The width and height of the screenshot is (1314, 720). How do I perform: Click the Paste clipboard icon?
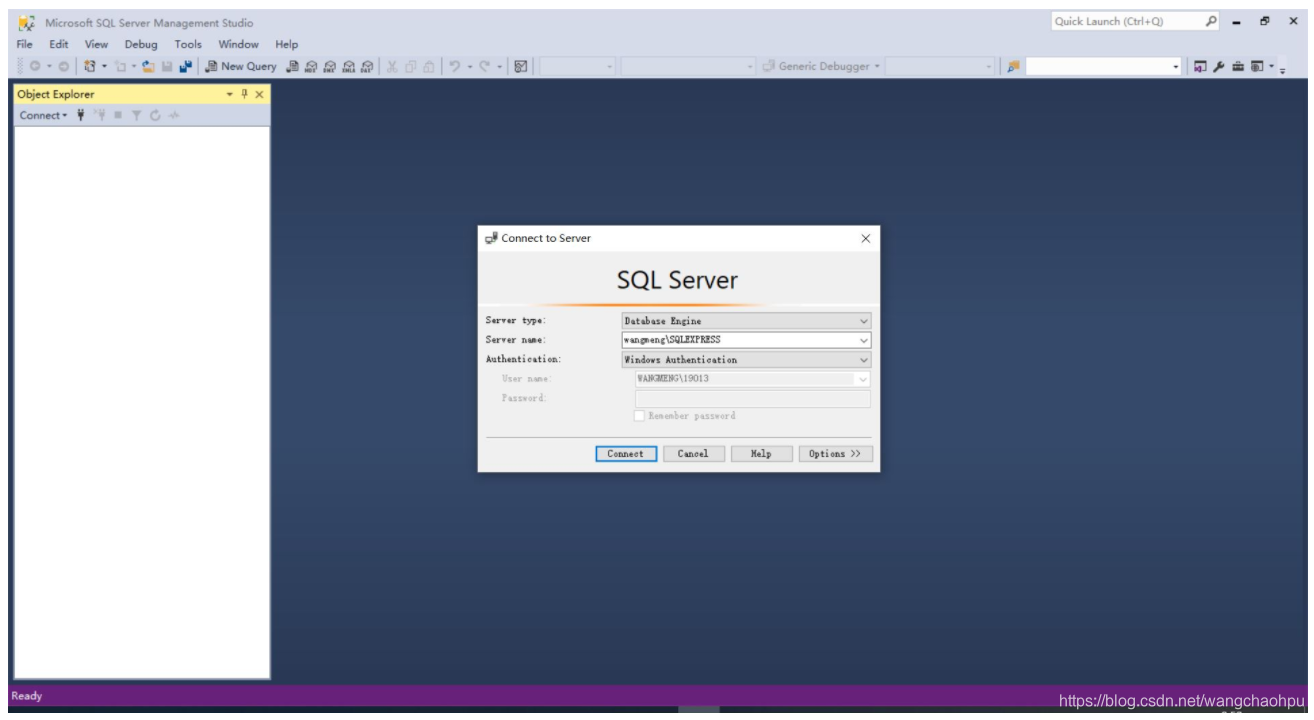pos(427,66)
